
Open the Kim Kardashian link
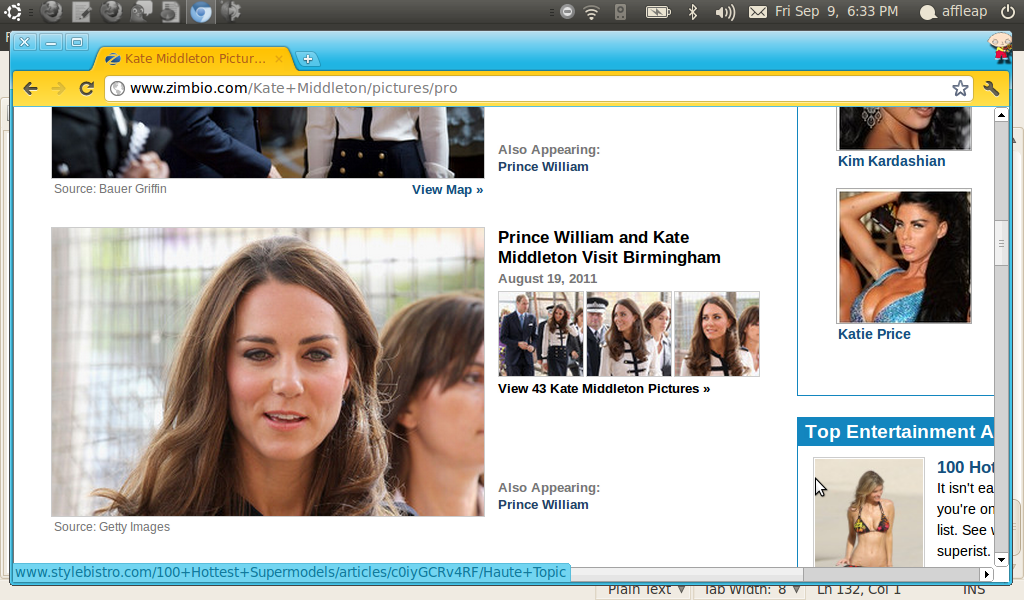pos(891,161)
